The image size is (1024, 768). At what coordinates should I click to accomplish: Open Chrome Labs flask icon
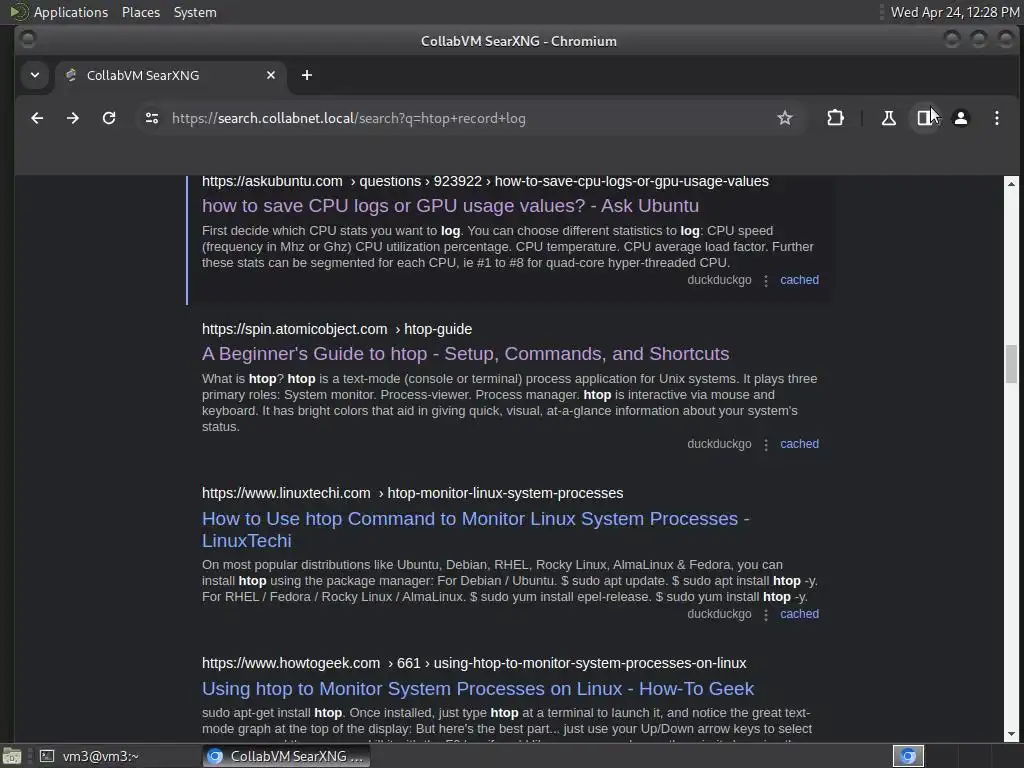coord(888,118)
